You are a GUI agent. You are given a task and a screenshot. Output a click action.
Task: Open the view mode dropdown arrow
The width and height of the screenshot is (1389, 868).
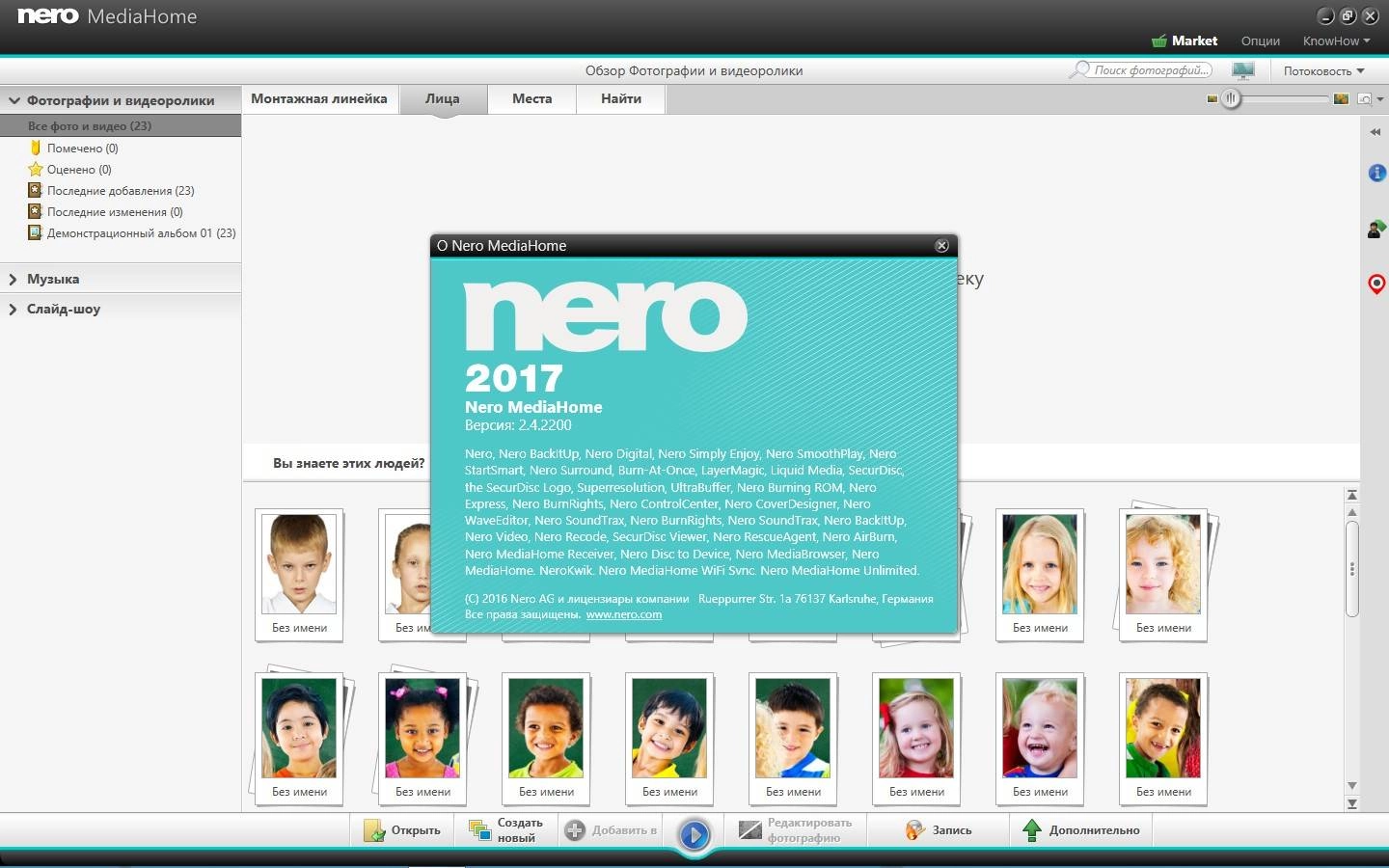pos(1380,99)
